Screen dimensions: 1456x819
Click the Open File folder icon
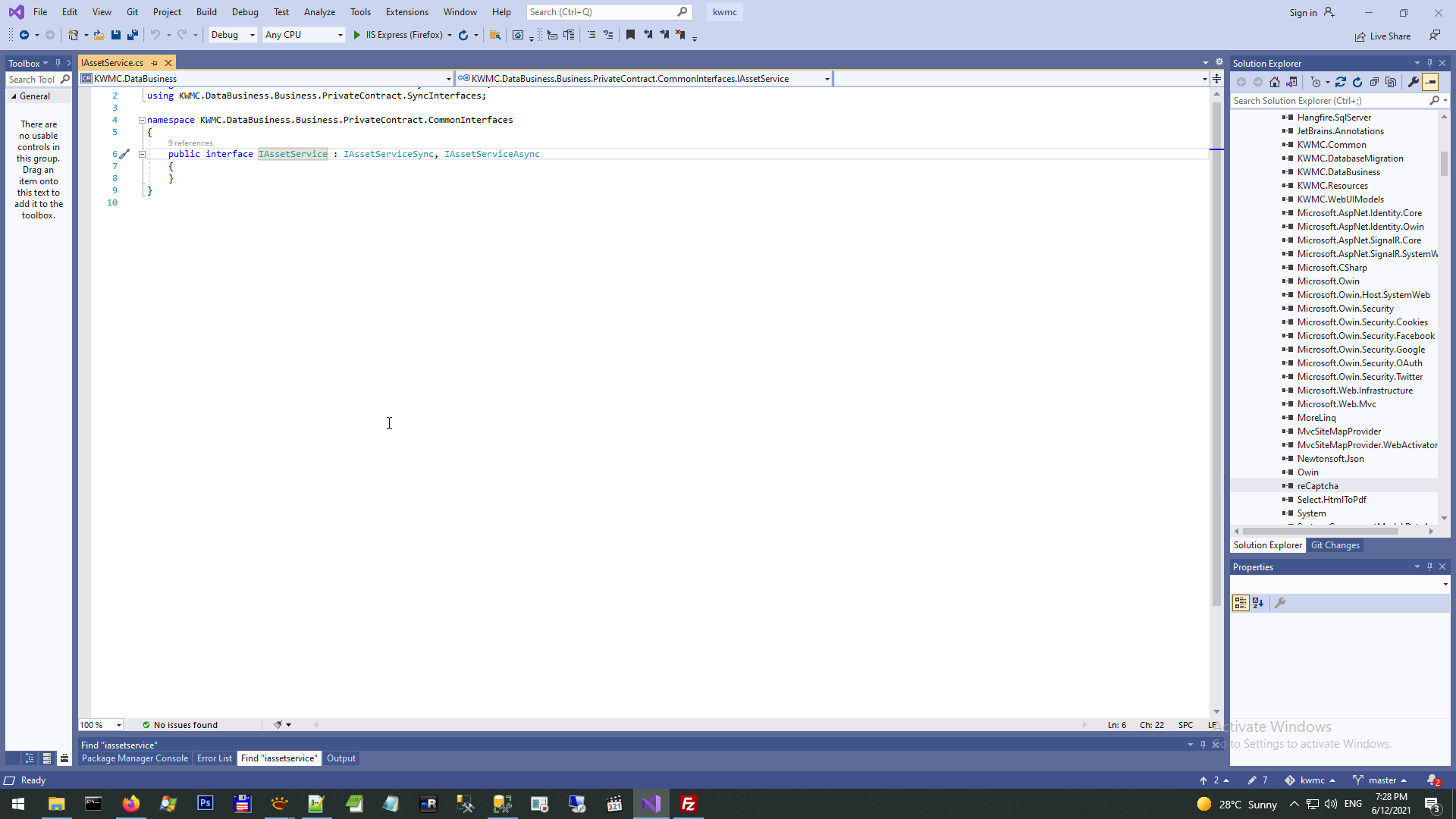99,35
